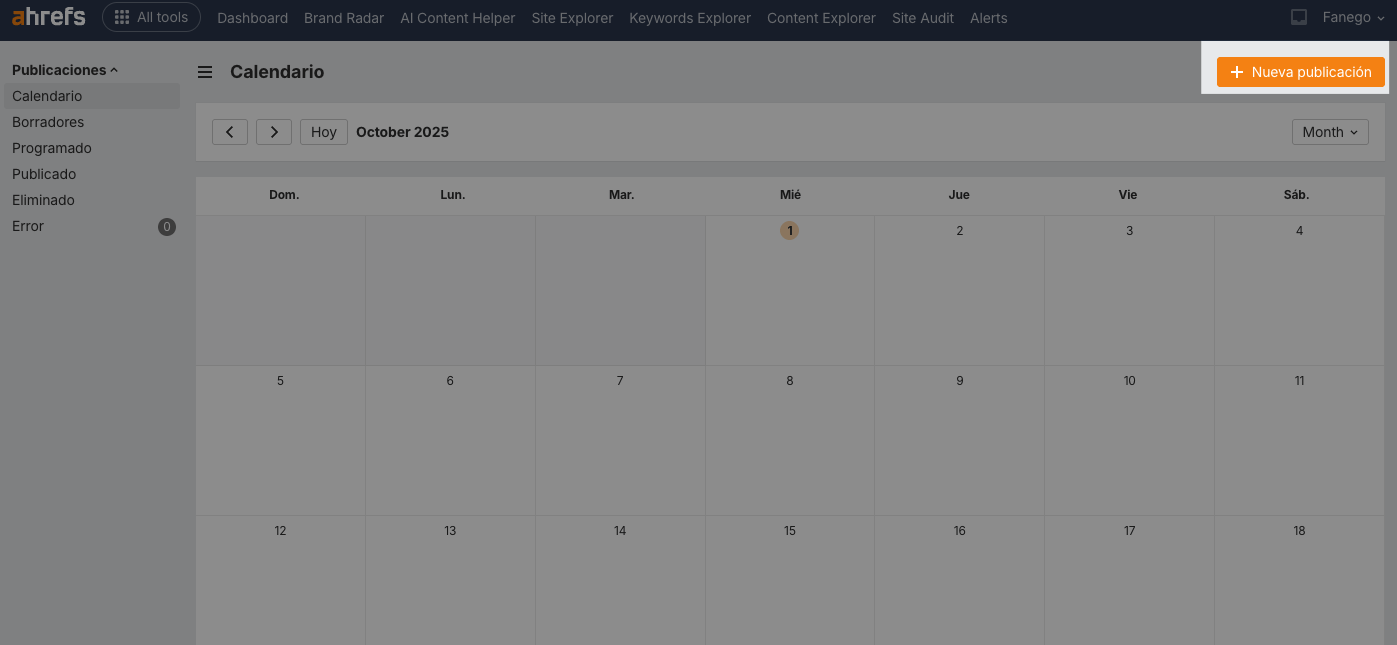
Task: Click the Jue column header
Action: pyautogui.click(x=959, y=195)
